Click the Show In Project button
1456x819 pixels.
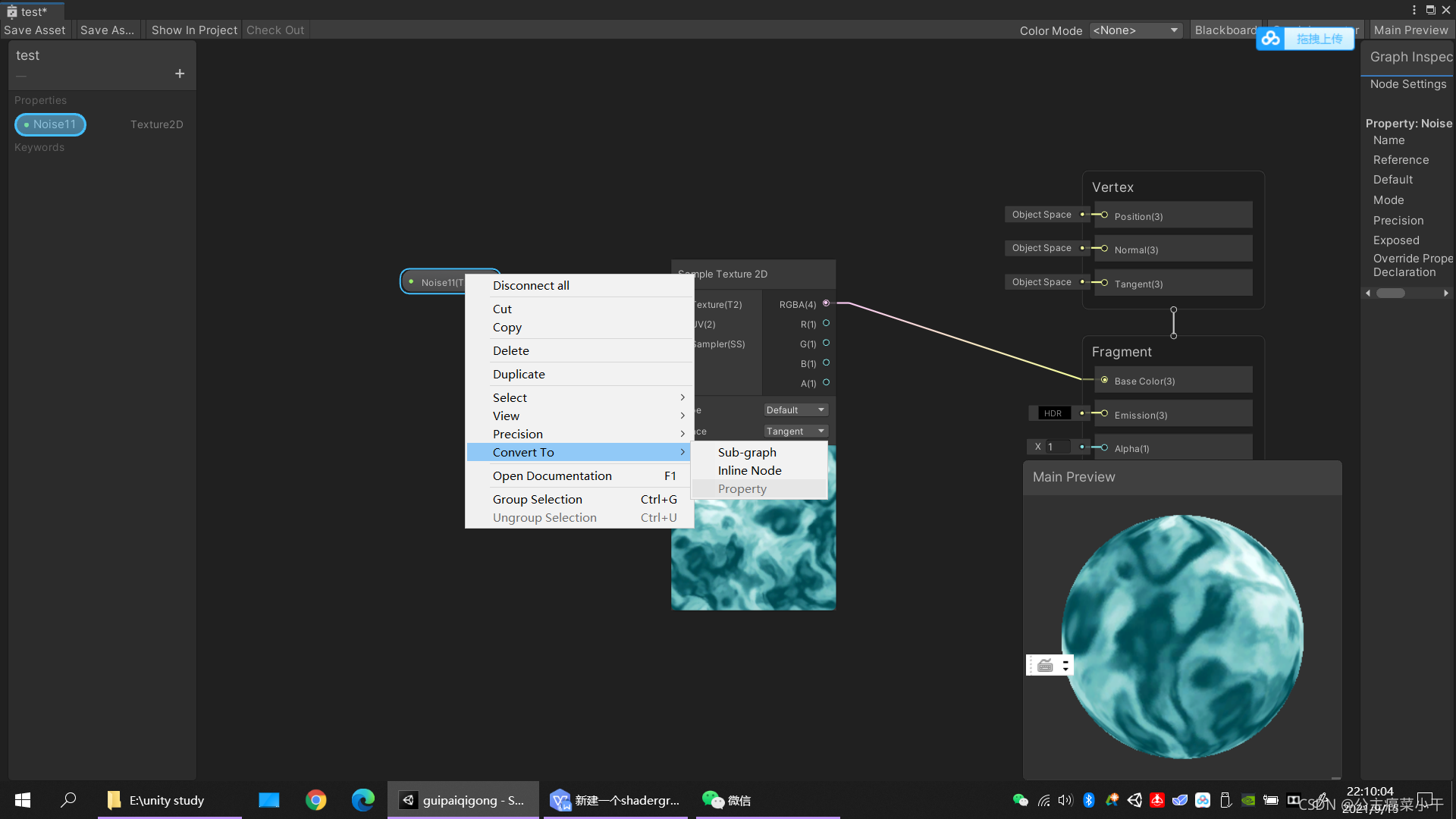point(194,30)
